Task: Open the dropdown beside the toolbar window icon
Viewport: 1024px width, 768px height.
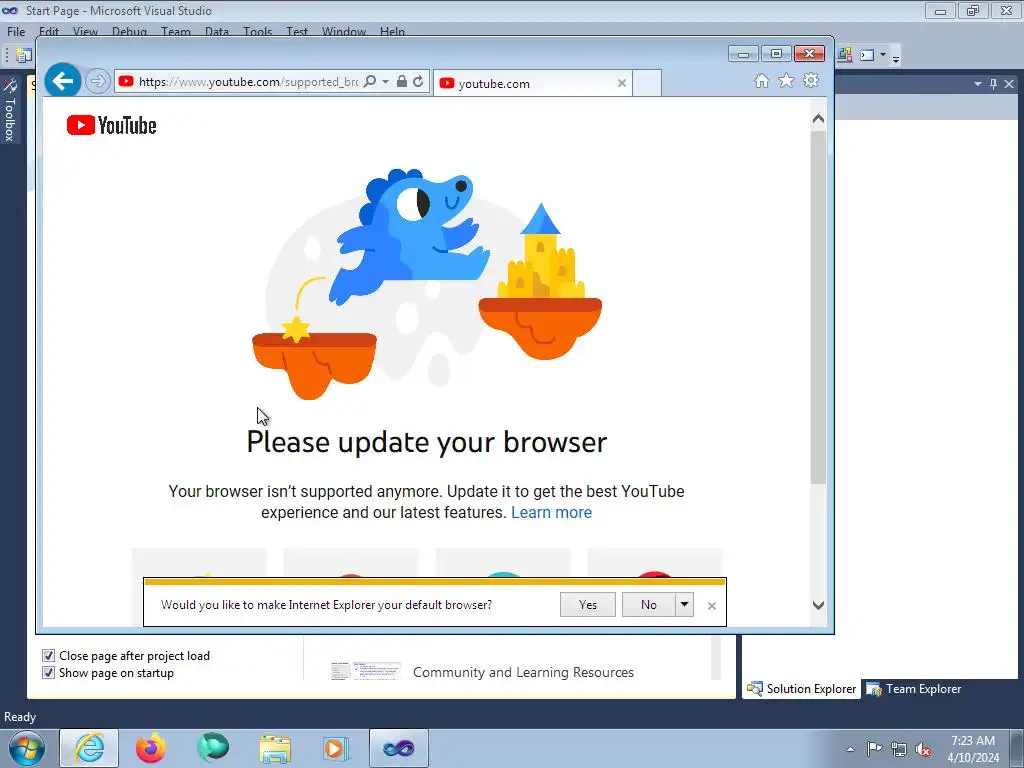Action: 883,55
